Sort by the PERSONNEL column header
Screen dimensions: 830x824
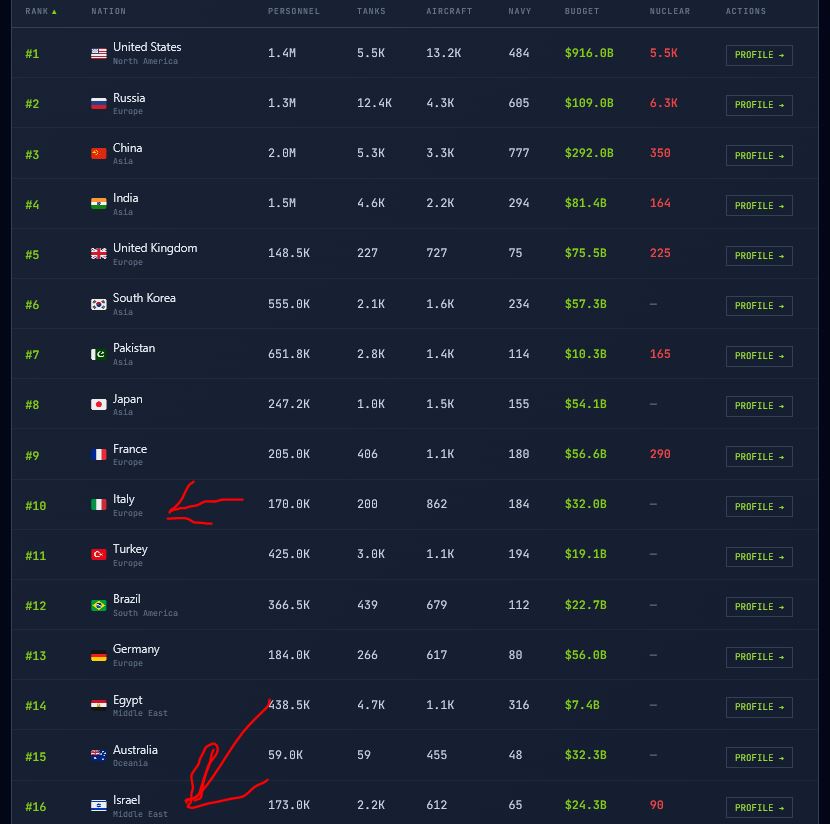(x=294, y=11)
